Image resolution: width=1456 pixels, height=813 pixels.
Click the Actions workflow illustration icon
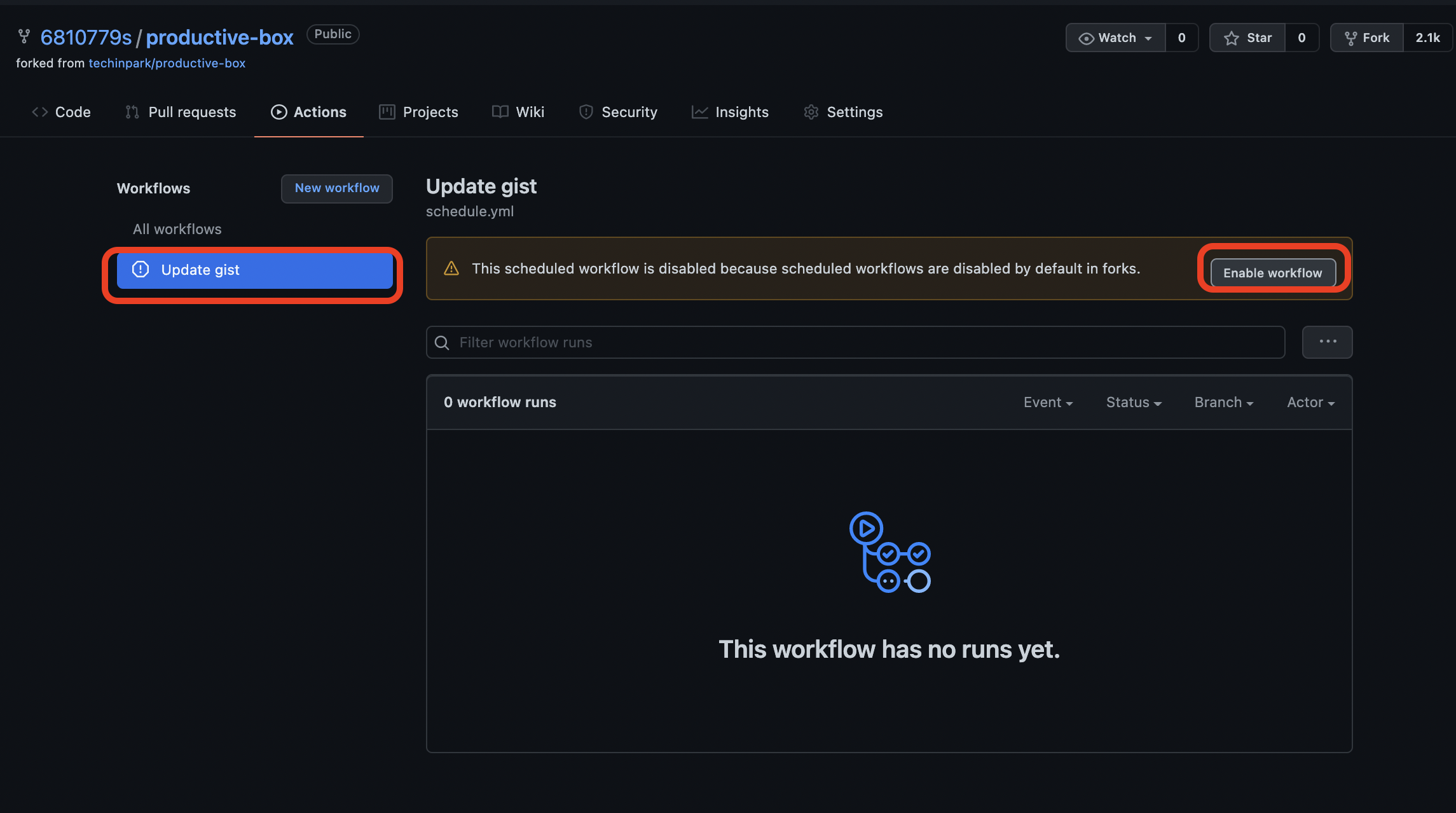889,552
